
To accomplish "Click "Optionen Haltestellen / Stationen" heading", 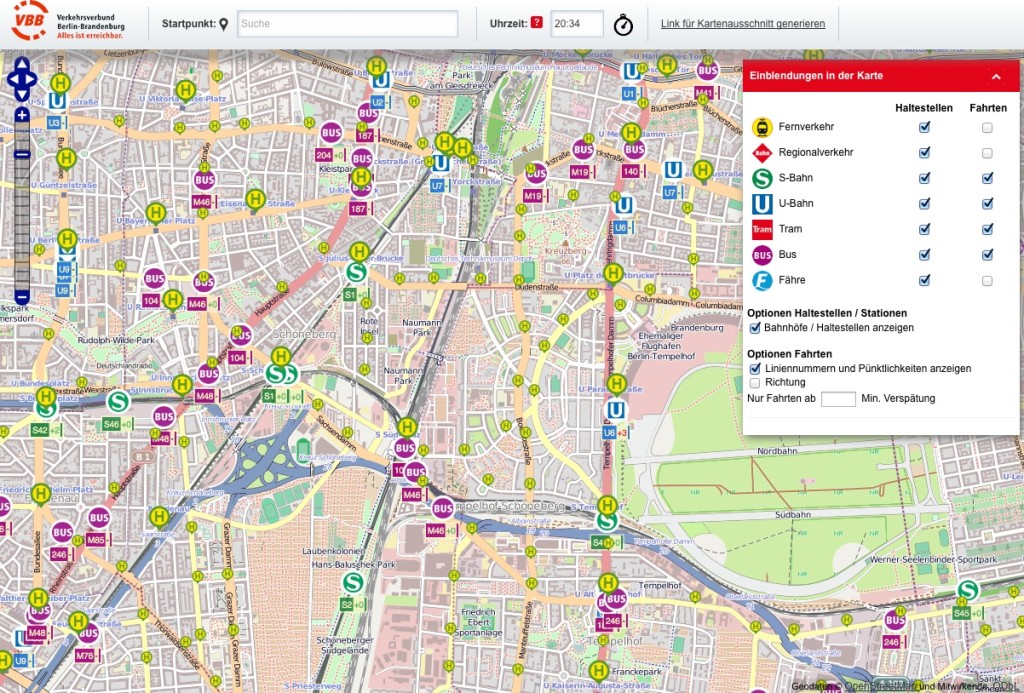I will 827,313.
